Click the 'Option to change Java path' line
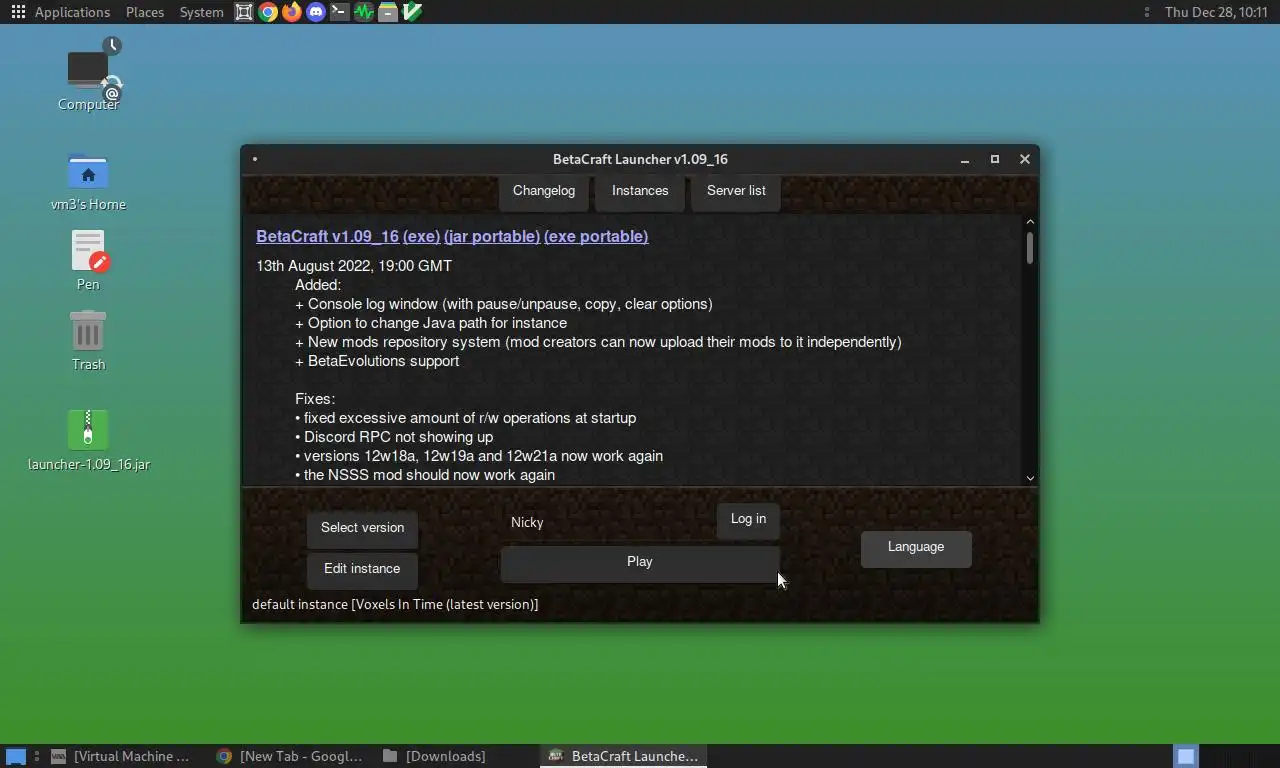Viewport: 1280px width, 768px height. tap(431, 323)
